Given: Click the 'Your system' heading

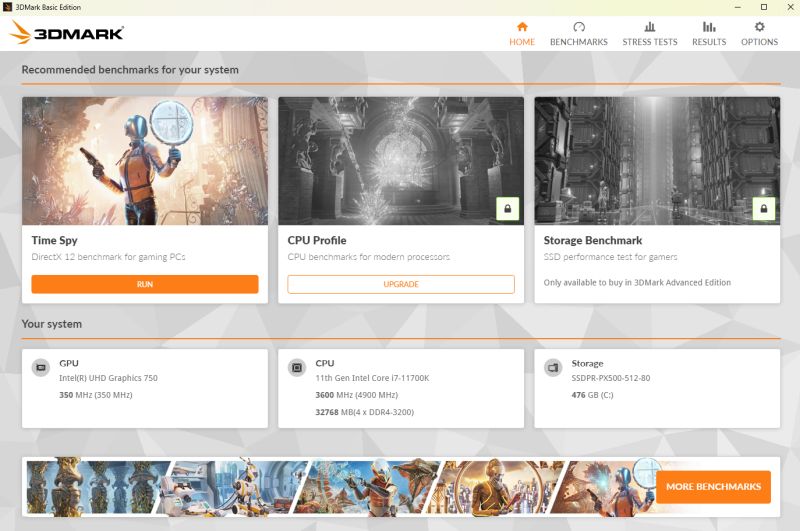Looking at the screenshot, I should click(x=52, y=324).
